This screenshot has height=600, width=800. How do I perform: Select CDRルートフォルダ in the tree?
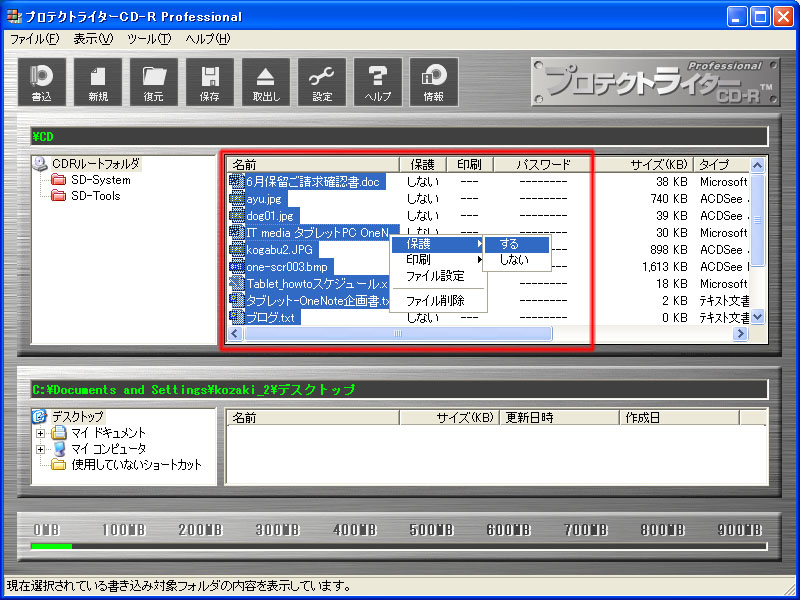[95, 164]
